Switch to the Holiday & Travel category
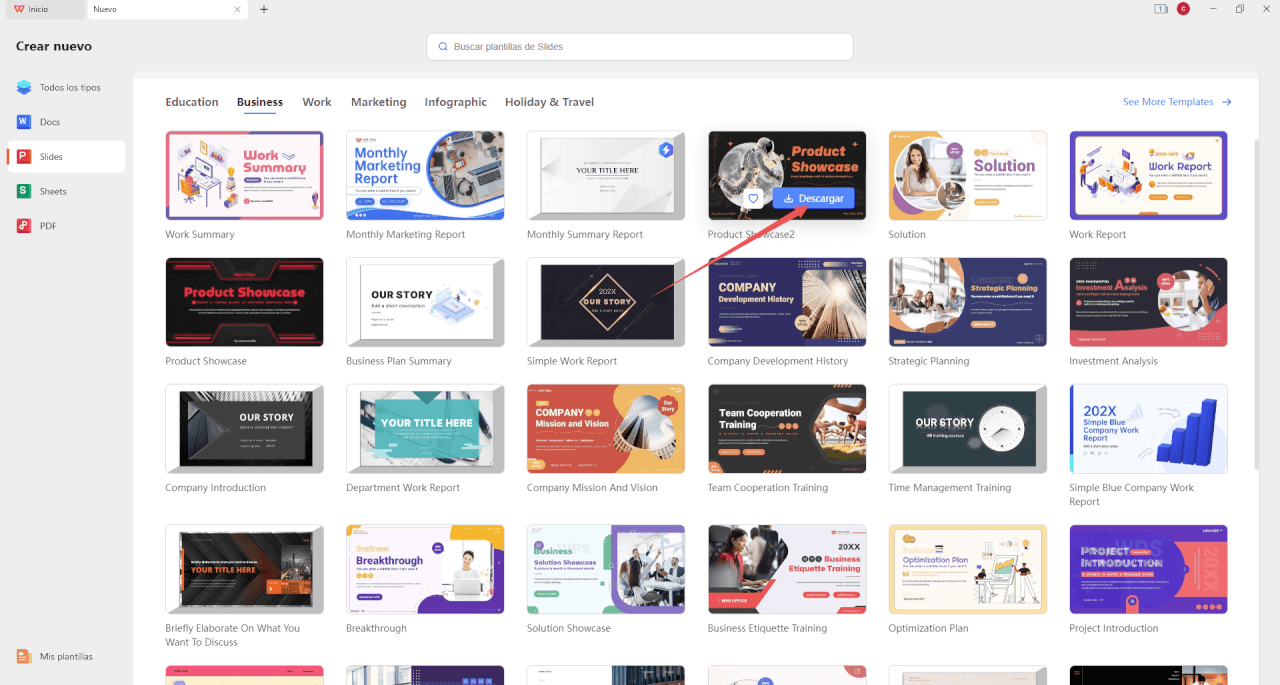The height and width of the screenshot is (685, 1280). pyautogui.click(x=549, y=101)
